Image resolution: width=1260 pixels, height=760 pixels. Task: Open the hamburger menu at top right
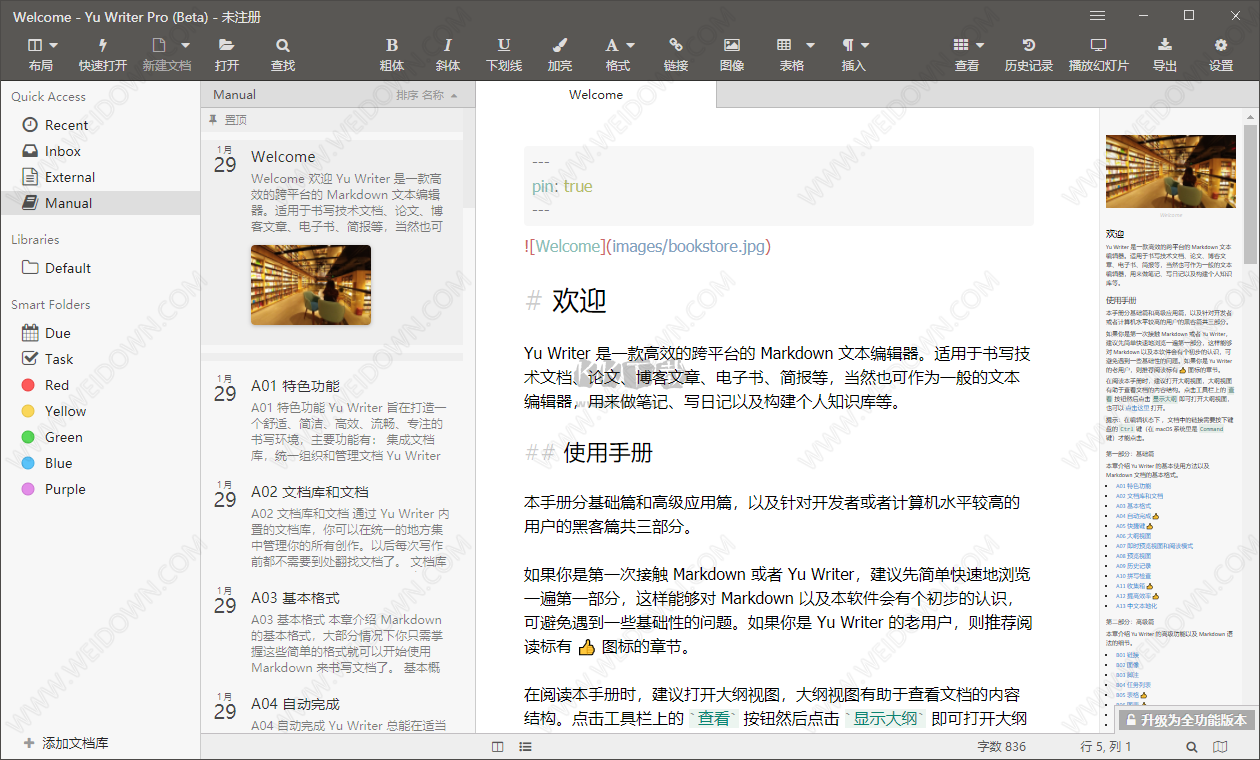point(1097,16)
